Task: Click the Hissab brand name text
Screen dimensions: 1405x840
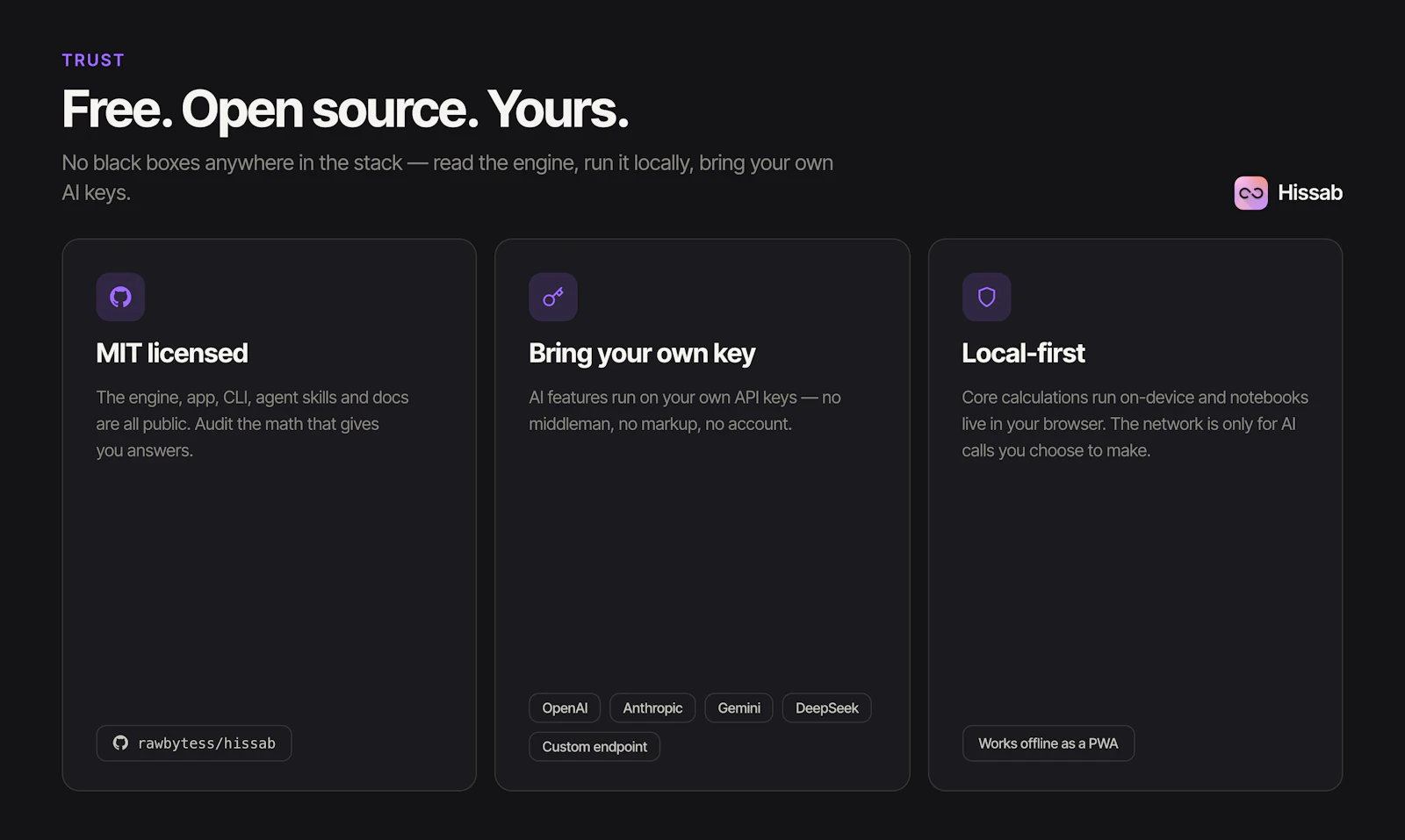Action: tap(1309, 192)
